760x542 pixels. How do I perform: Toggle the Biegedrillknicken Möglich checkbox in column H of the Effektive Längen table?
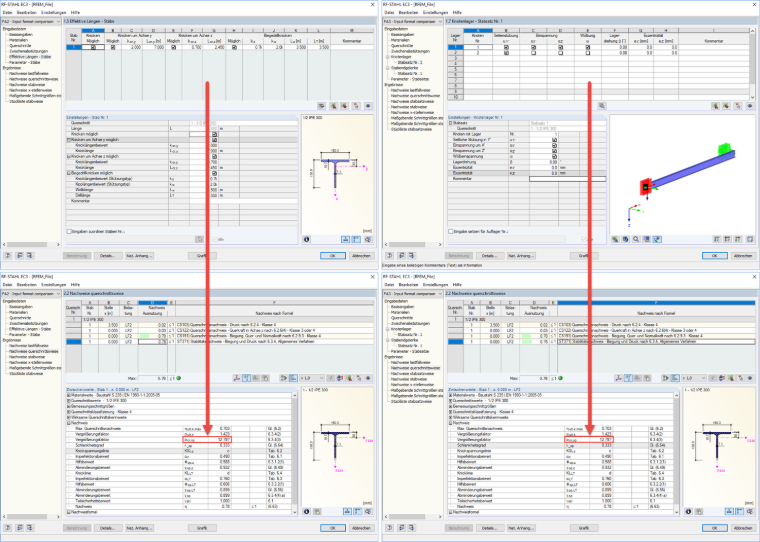(x=234, y=48)
